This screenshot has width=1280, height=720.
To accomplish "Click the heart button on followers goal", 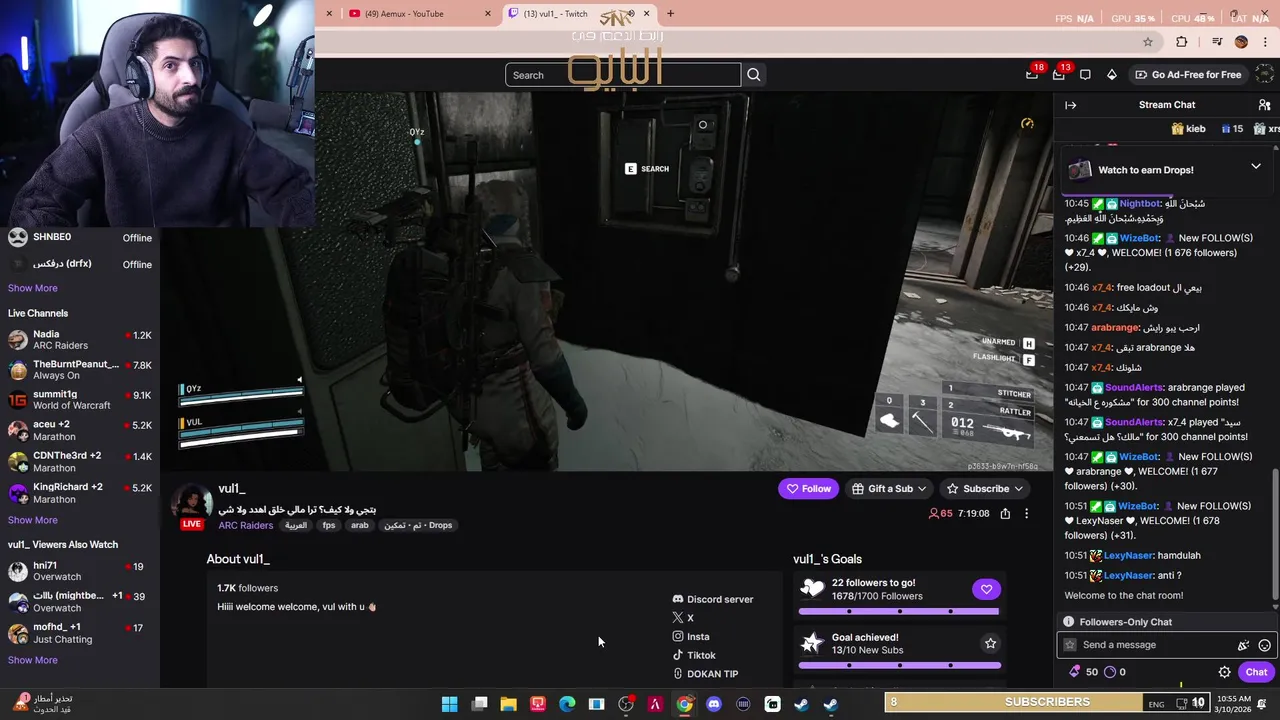I will pyautogui.click(x=986, y=589).
